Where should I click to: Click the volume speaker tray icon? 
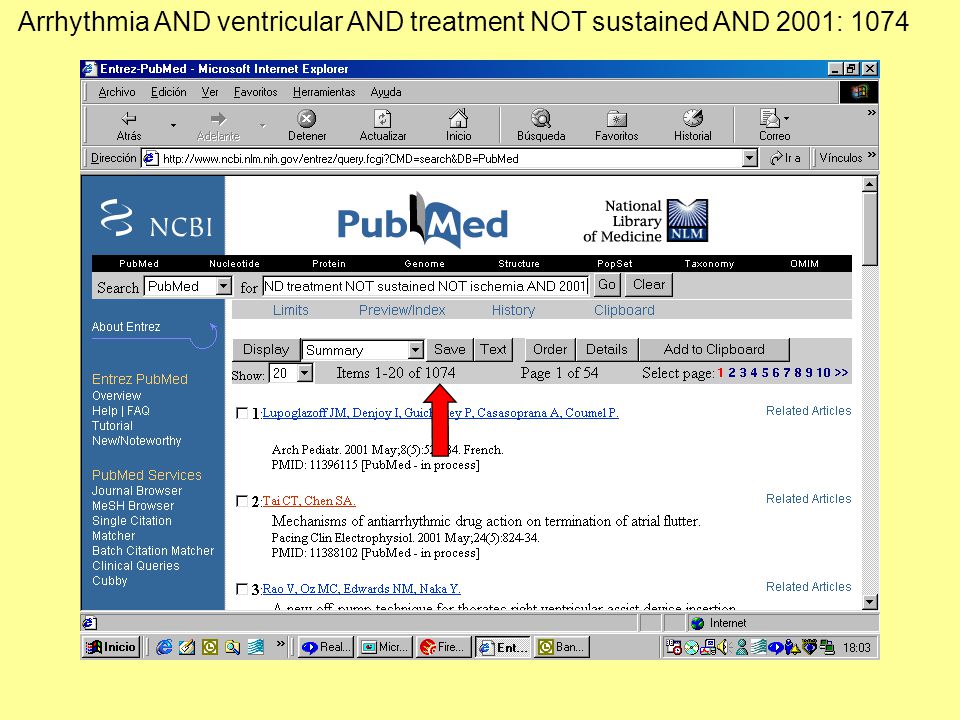723,647
